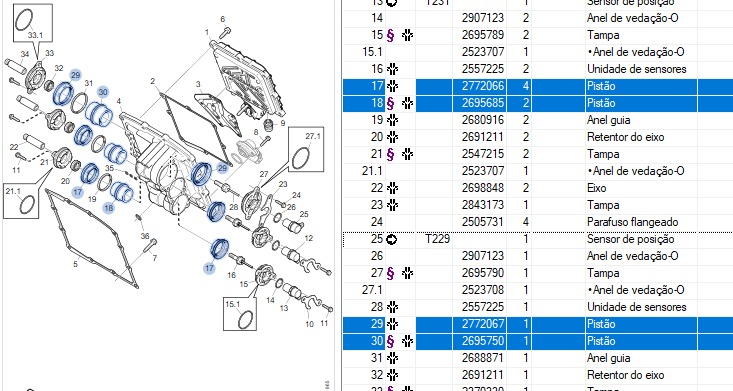
Task: Select part number 2772066 in the list
Action: tap(483, 86)
